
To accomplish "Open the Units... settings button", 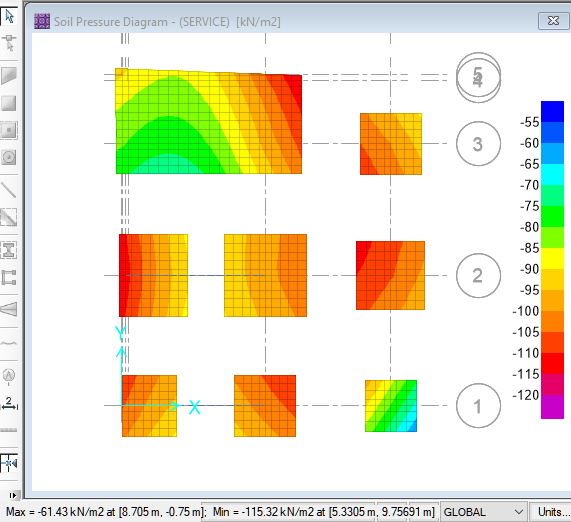I will [551, 512].
